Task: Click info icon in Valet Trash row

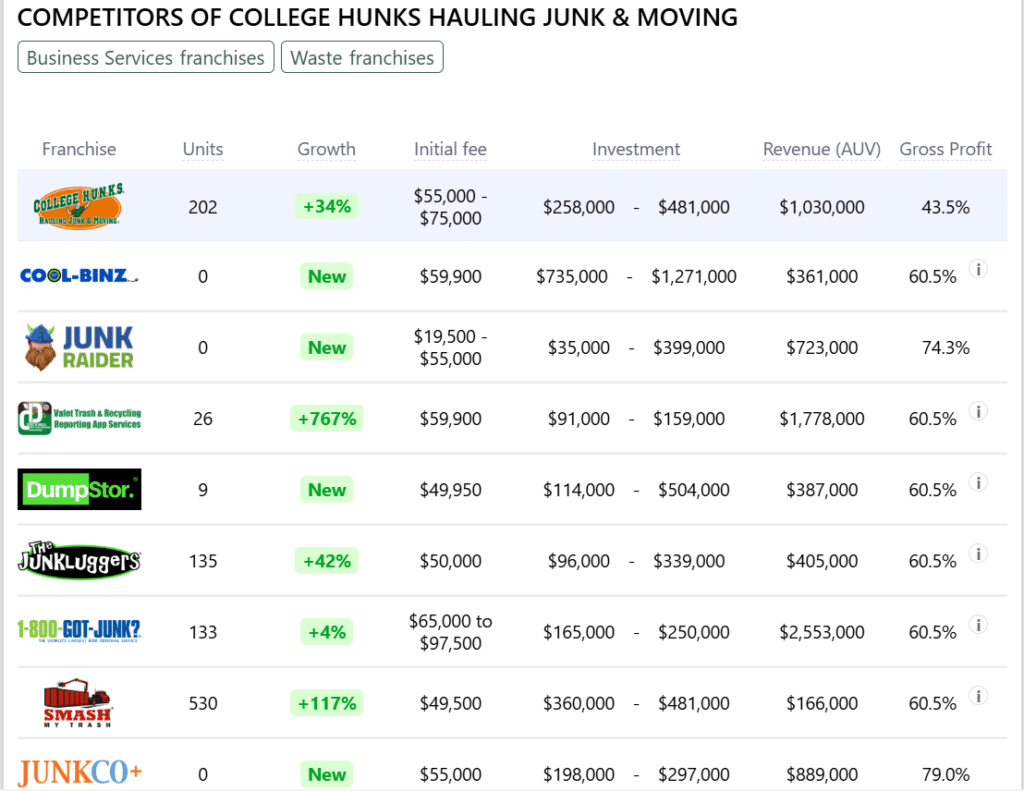Action: coord(978,411)
